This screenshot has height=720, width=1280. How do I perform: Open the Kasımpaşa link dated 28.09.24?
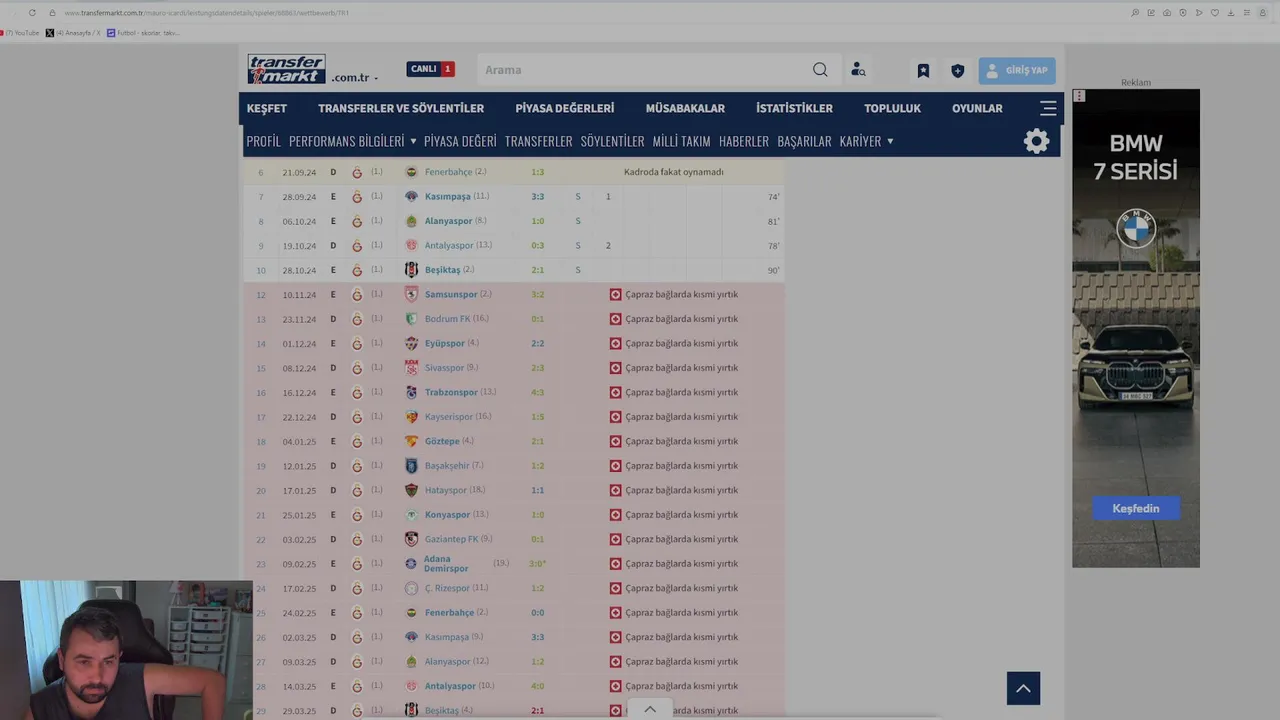coord(447,197)
